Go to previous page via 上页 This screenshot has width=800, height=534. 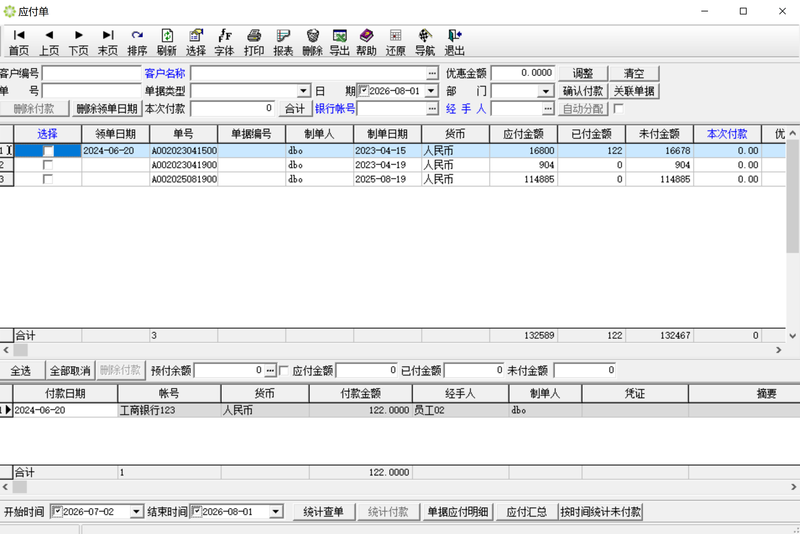[x=49, y=42]
